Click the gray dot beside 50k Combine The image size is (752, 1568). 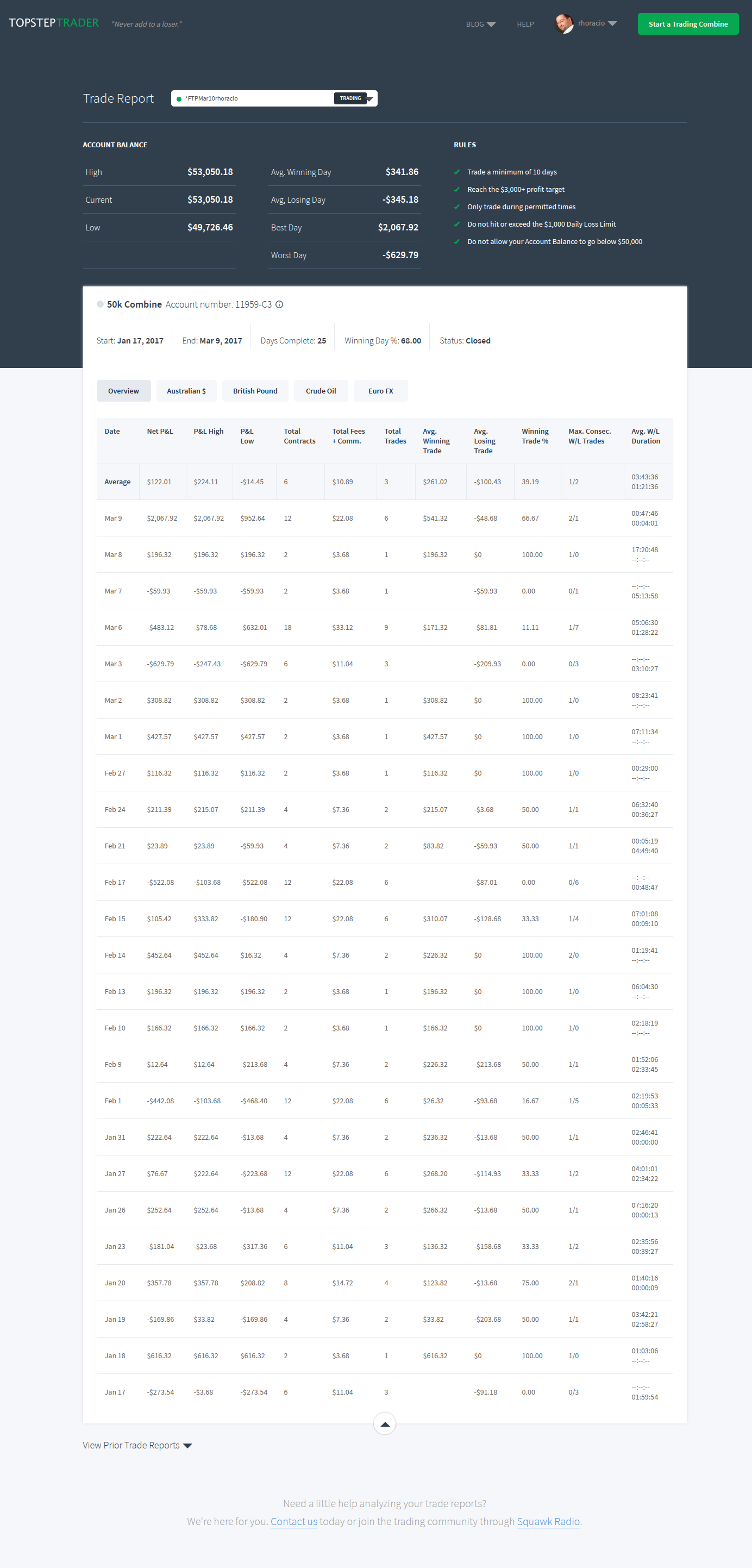pyautogui.click(x=100, y=304)
